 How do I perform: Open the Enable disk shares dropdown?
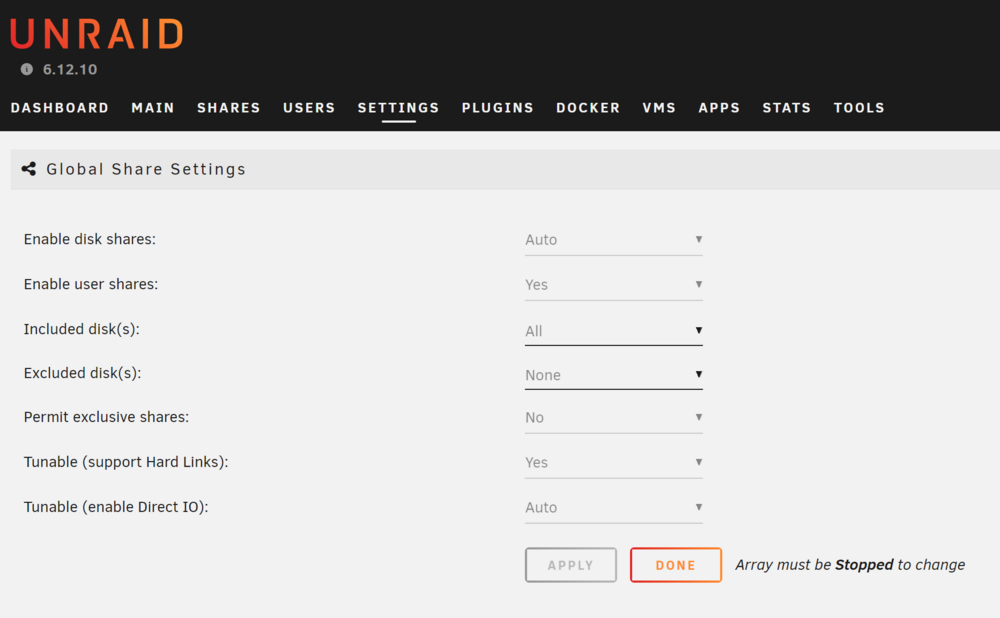(x=614, y=240)
